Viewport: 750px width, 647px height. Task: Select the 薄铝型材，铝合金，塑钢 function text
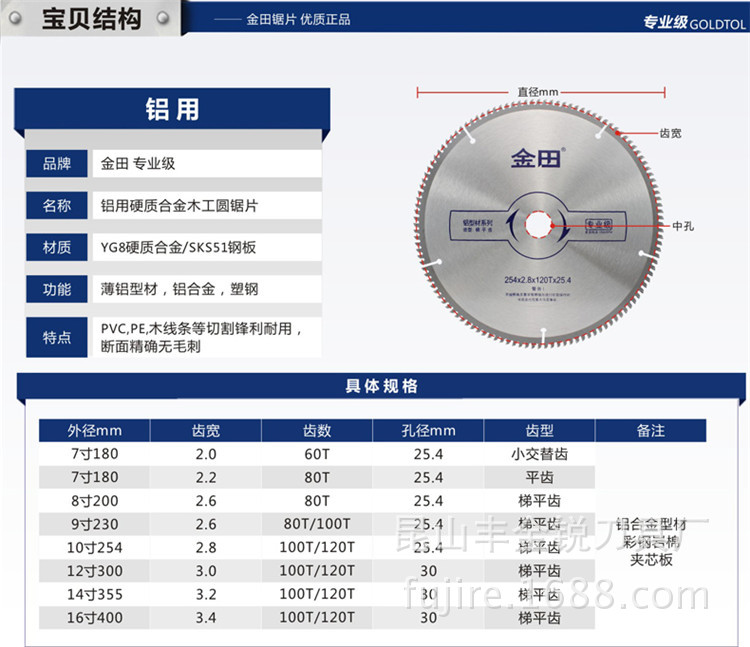(x=179, y=289)
